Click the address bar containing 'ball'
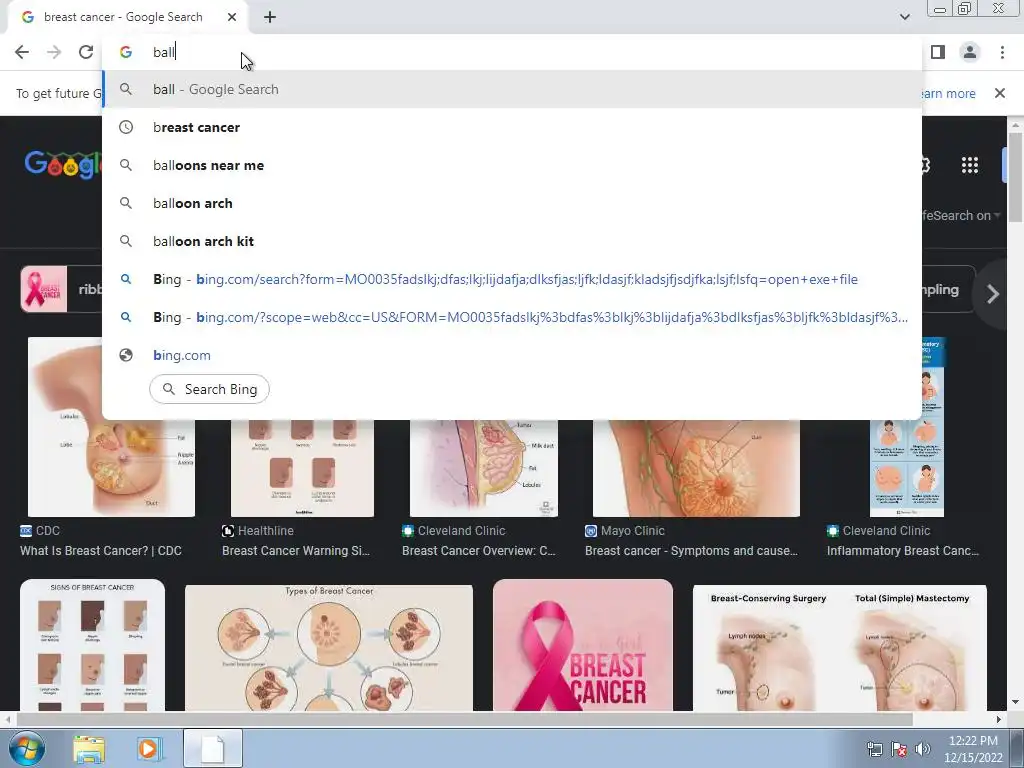Screen dimensions: 1024x768 pyautogui.click(x=512, y=52)
